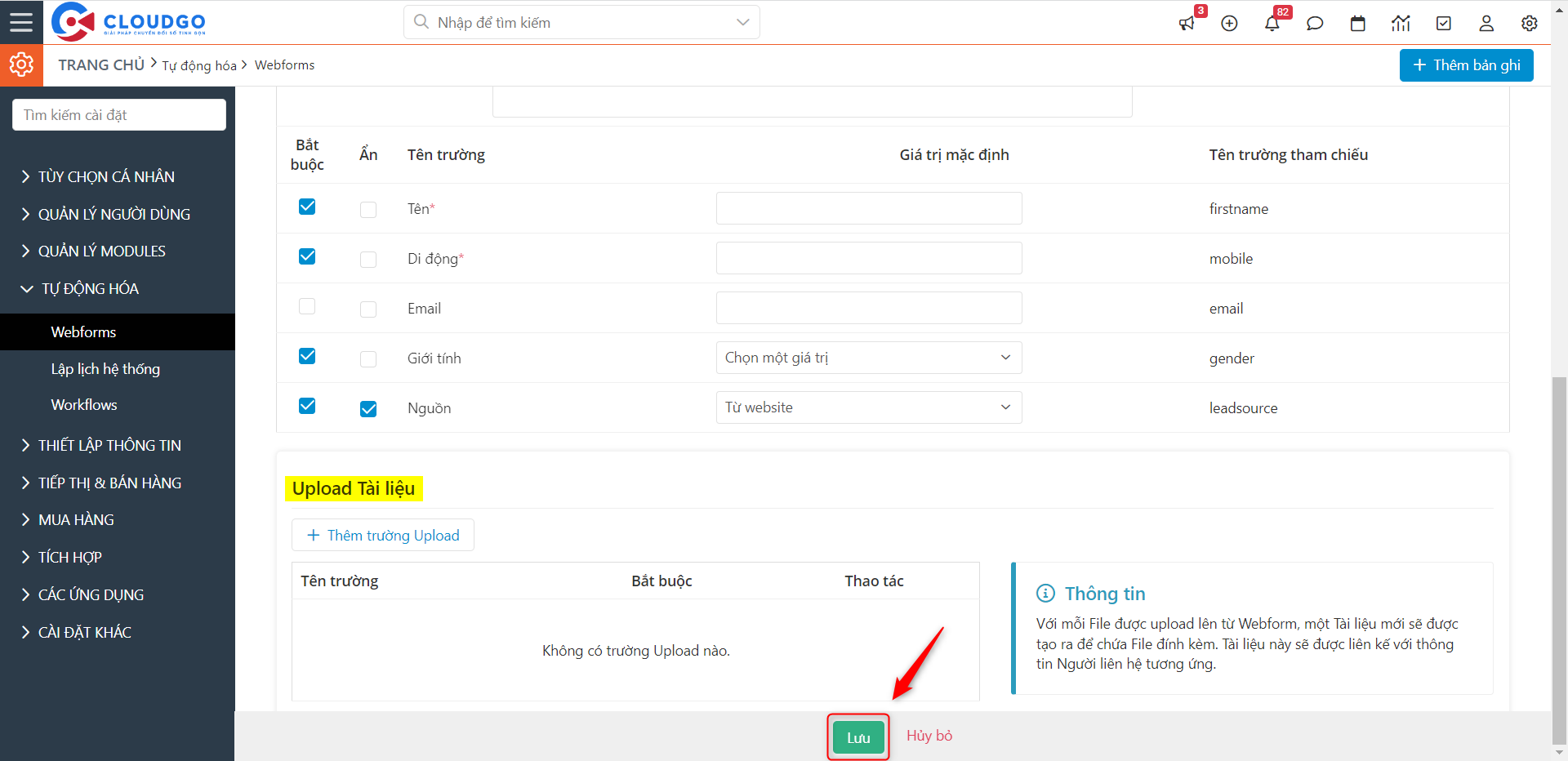Click the megaphone announcements icon

pyautogui.click(x=1187, y=23)
